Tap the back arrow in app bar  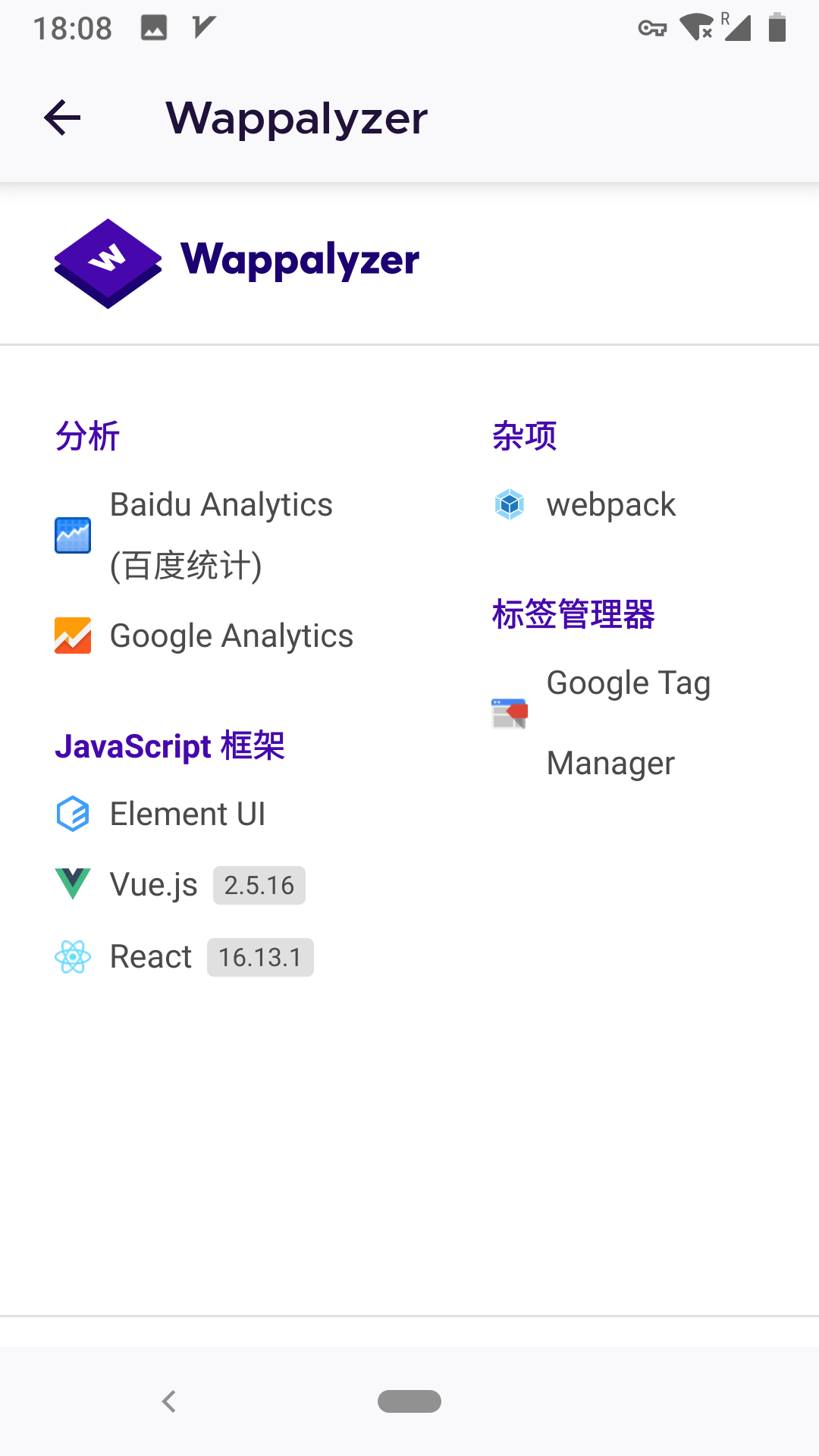pos(62,118)
